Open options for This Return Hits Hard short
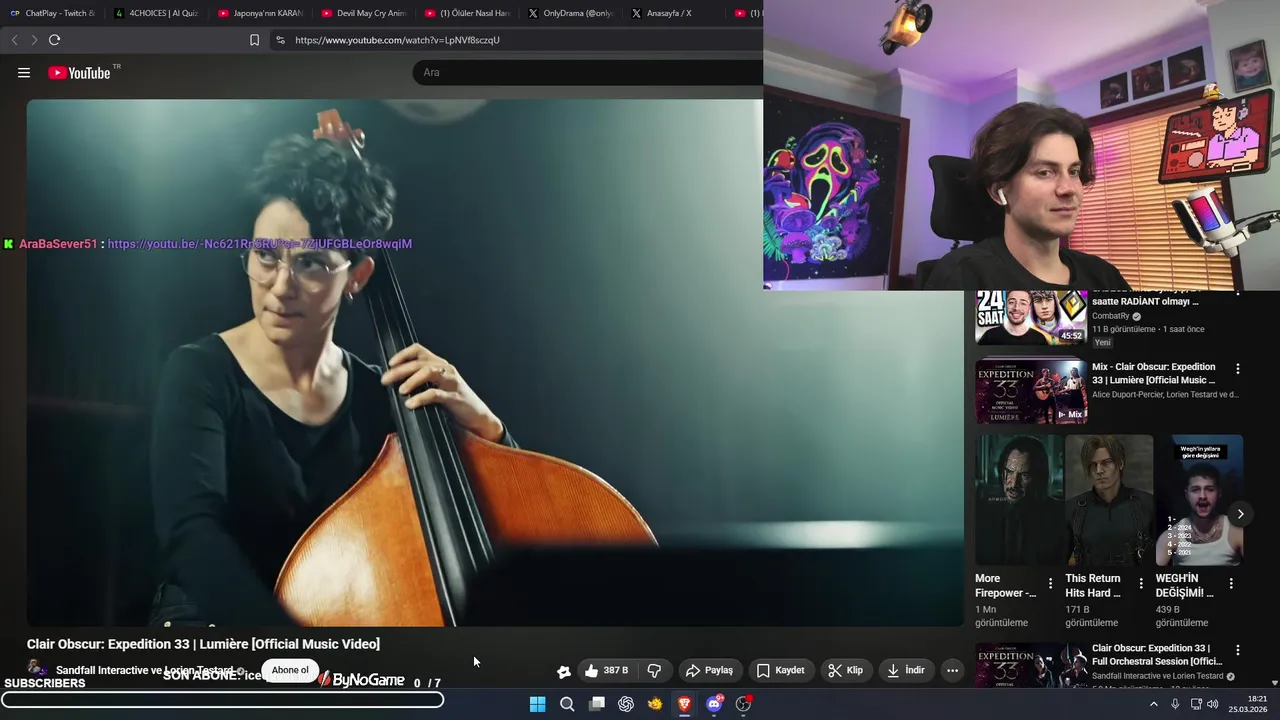 pyautogui.click(x=1141, y=583)
